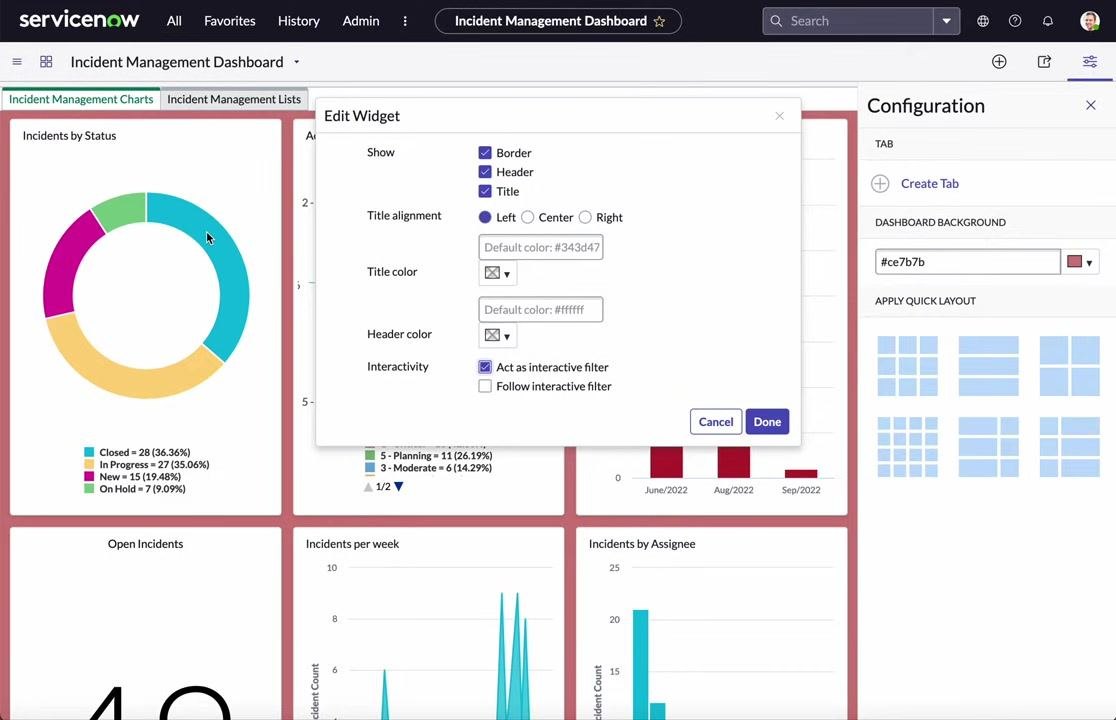Image resolution: width=1116 pixels, height=720 pixels.
Task: Go to next legend page triangle
Action: pos(399,487)
